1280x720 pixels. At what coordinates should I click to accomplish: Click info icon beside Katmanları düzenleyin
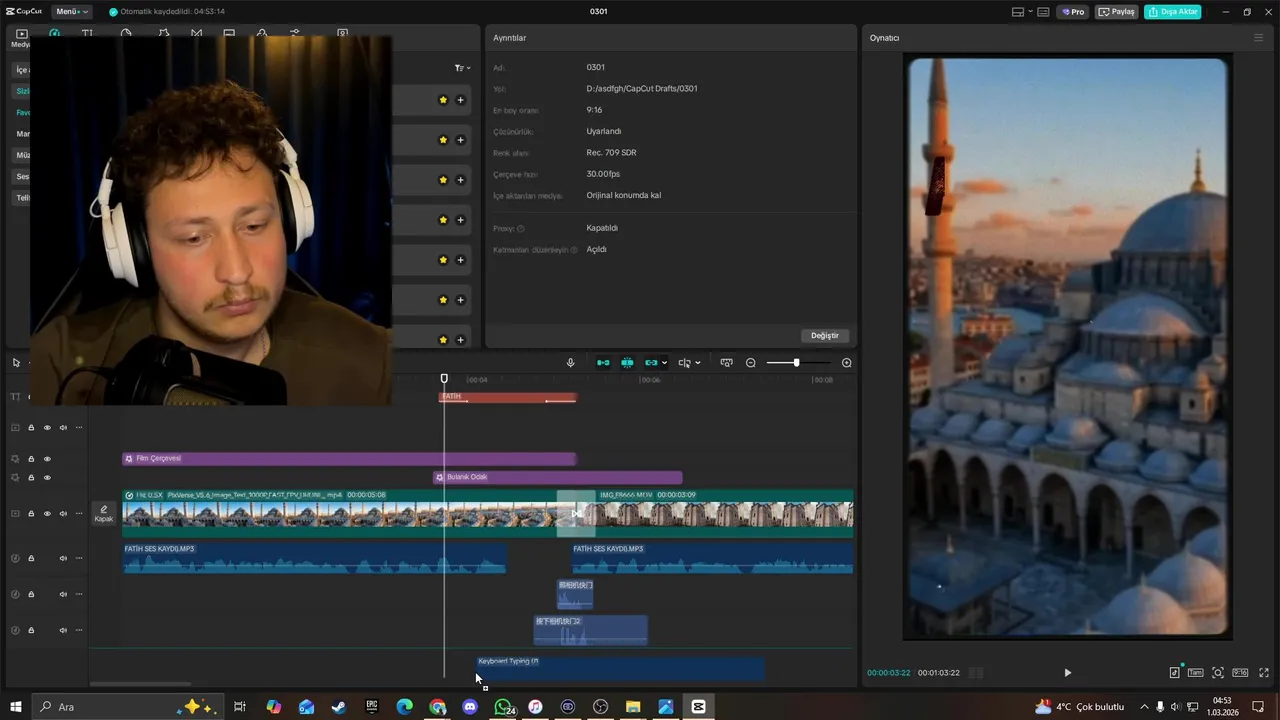574,250
